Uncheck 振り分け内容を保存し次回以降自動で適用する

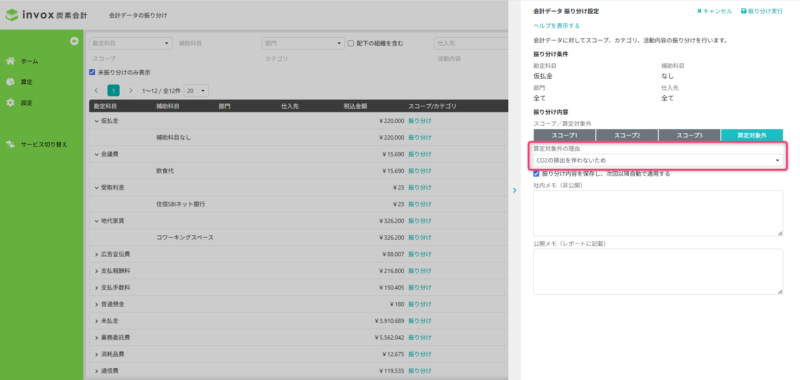pos(536,173)
